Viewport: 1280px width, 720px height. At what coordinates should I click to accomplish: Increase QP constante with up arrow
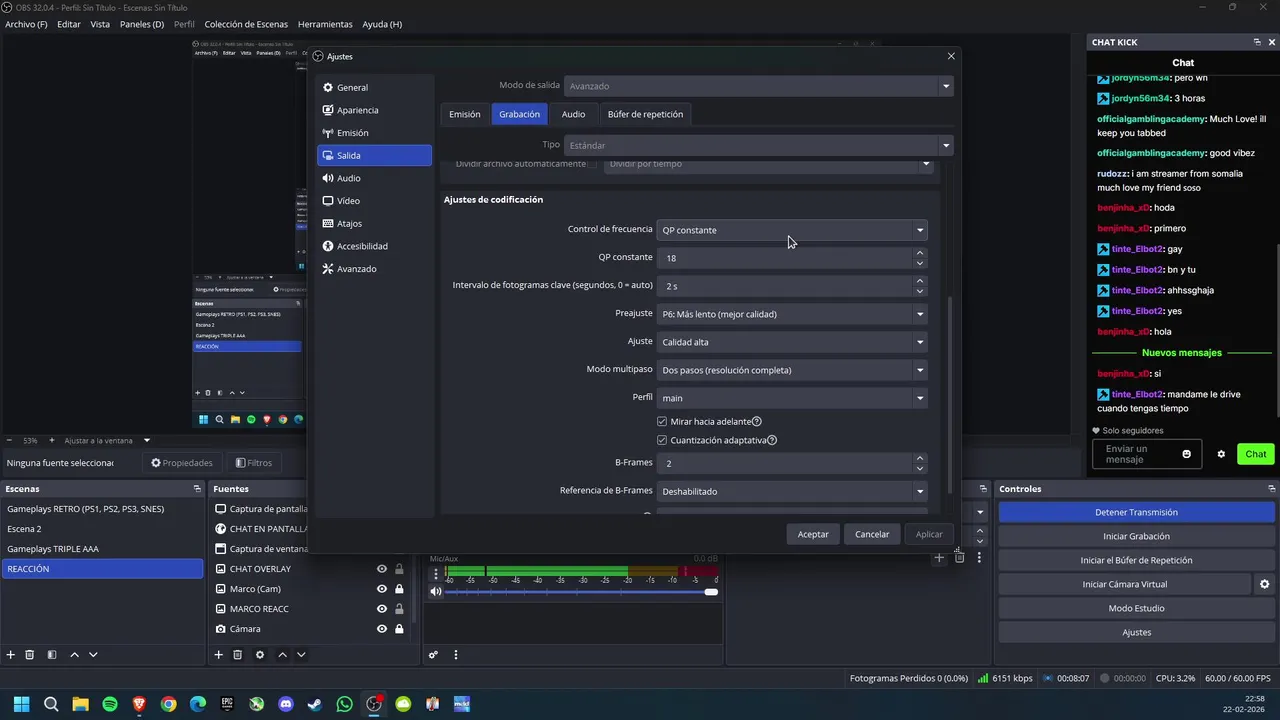(x=919, y=253)
